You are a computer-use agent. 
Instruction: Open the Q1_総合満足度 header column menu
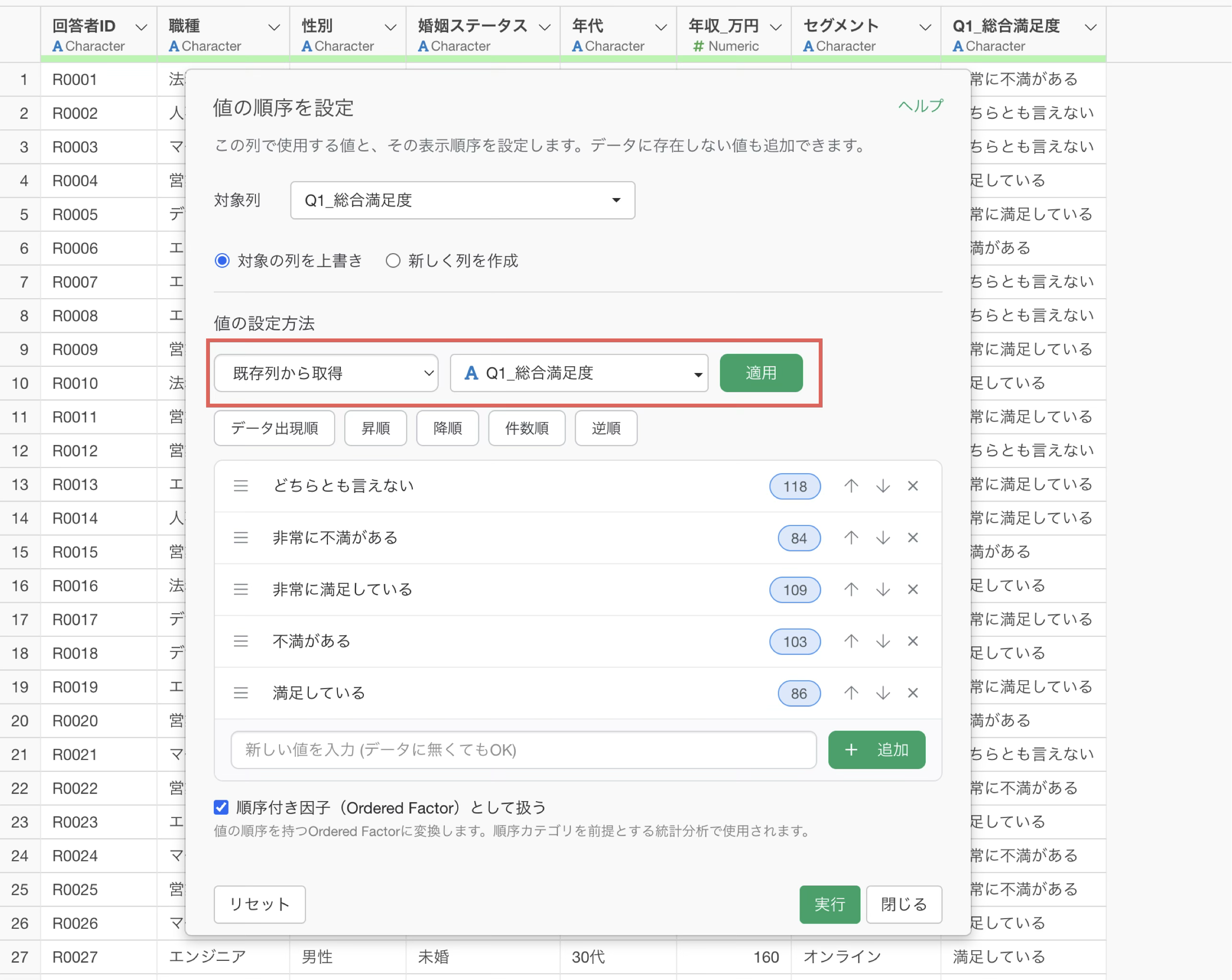coord(1090,27)
